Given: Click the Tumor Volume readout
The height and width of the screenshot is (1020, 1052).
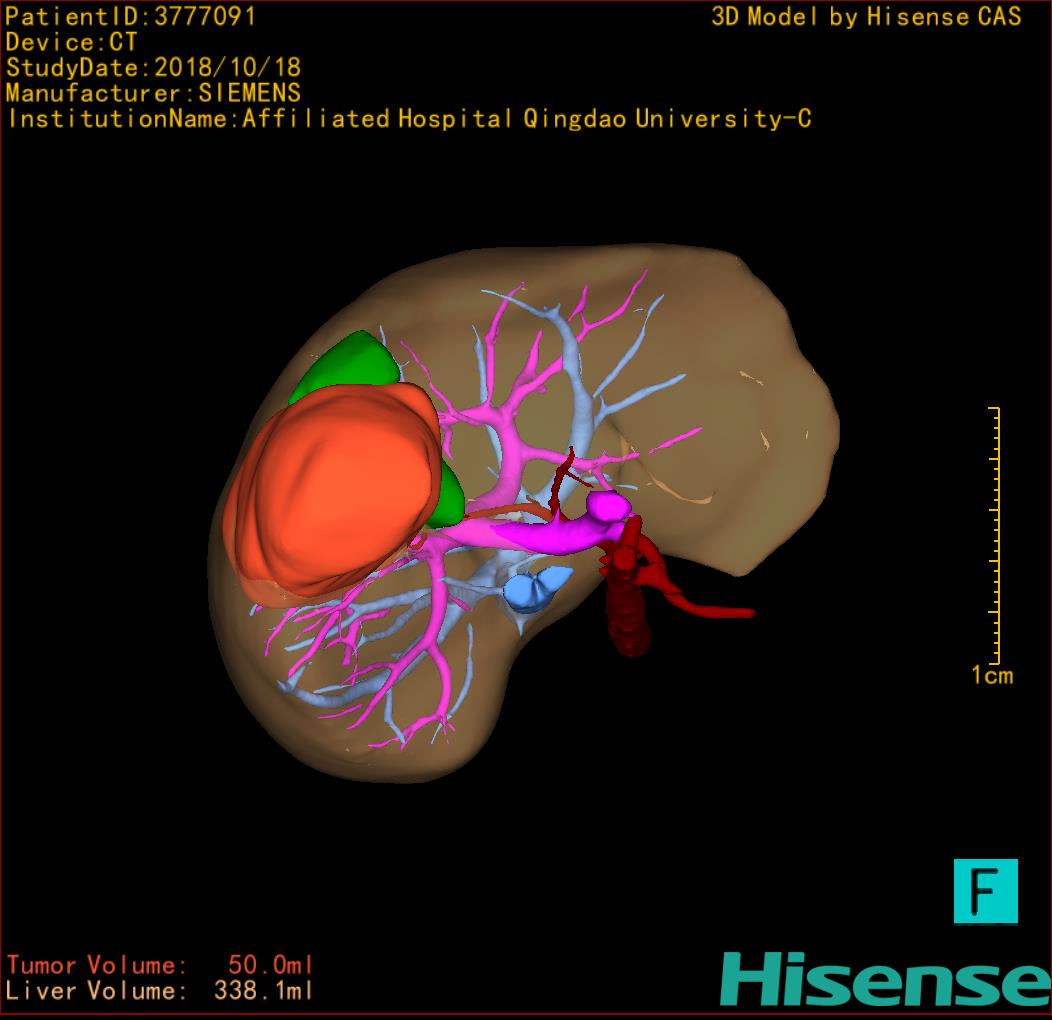Looking at the screenshot, I should [x=160, y=966].
